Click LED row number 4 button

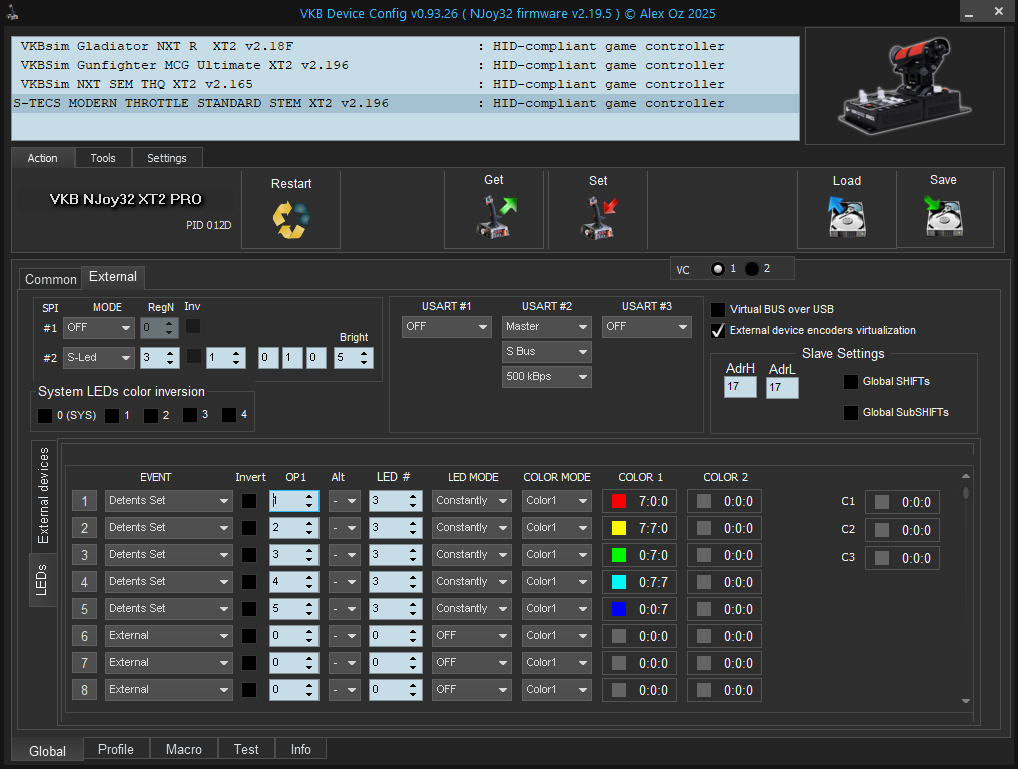click(84, 582)
